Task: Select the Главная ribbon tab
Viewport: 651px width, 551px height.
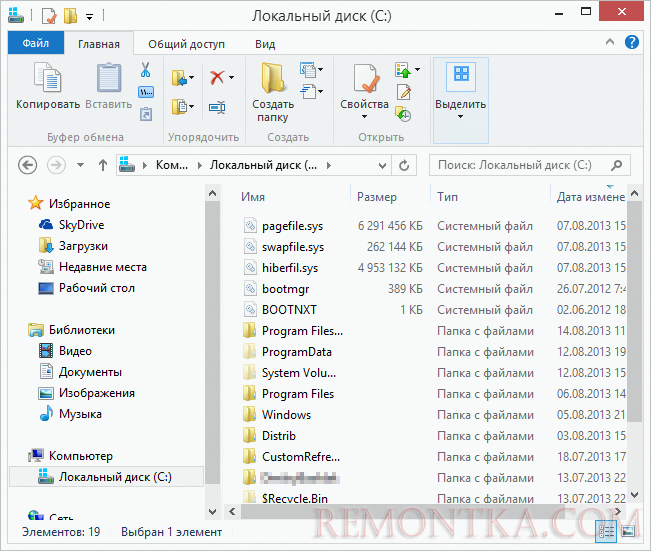Action: click(x=99, y=44)
